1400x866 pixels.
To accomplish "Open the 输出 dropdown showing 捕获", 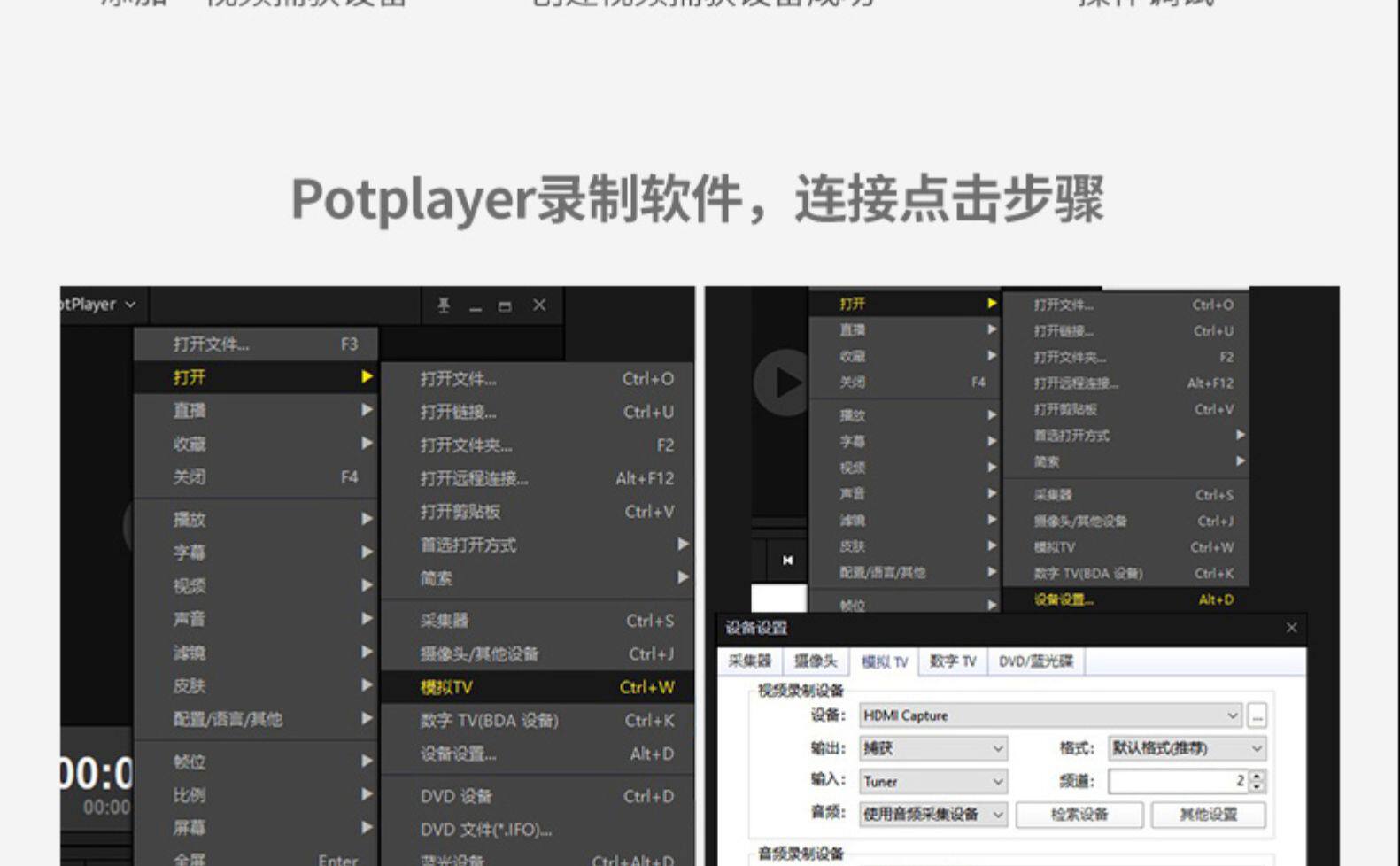I will pyautogui.click(x=933, y=748).
